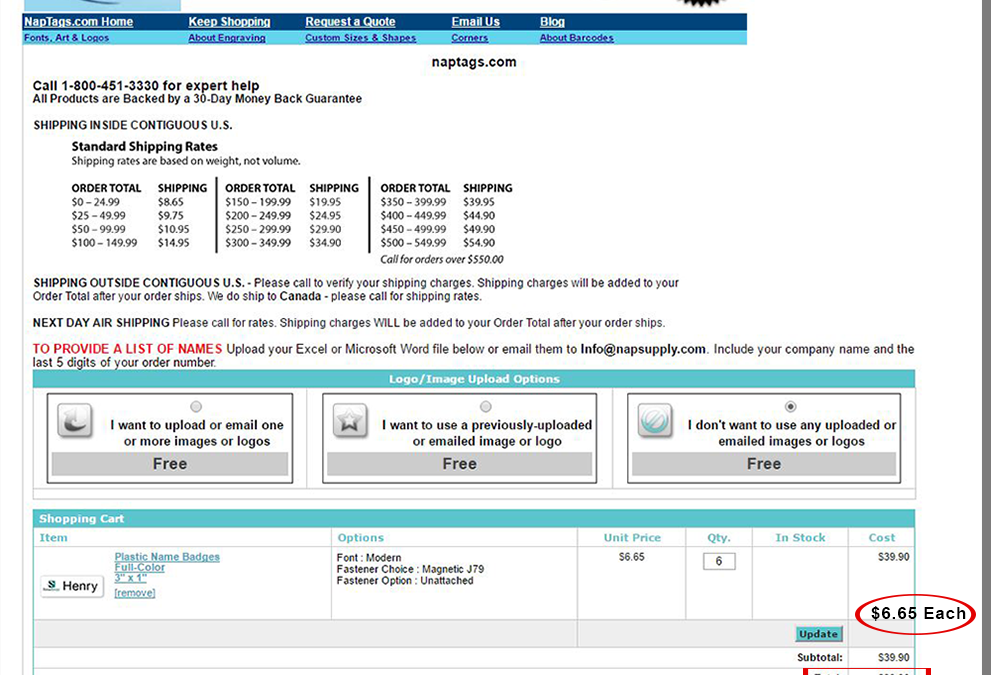Open About Engraving link
Image resolution: width=991 pixels, height=675 pixels.
tap(227, 38)
